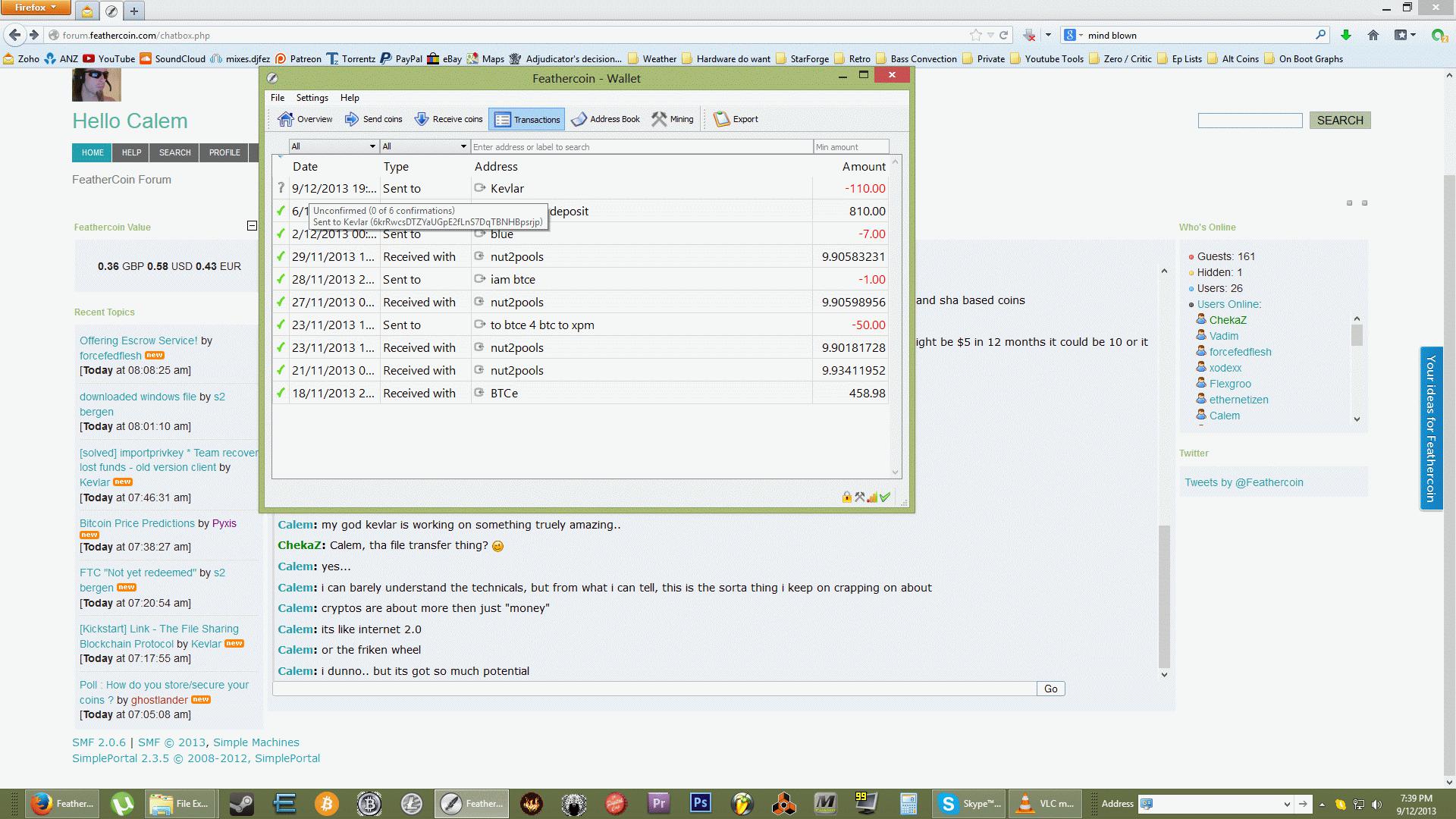The image size is (1456, 819).
Task: Focus the Min amount filter field
Action: point(851,146)
